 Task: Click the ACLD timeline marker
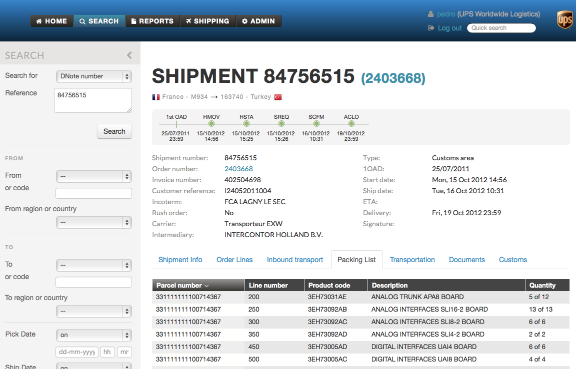point(351,124)
